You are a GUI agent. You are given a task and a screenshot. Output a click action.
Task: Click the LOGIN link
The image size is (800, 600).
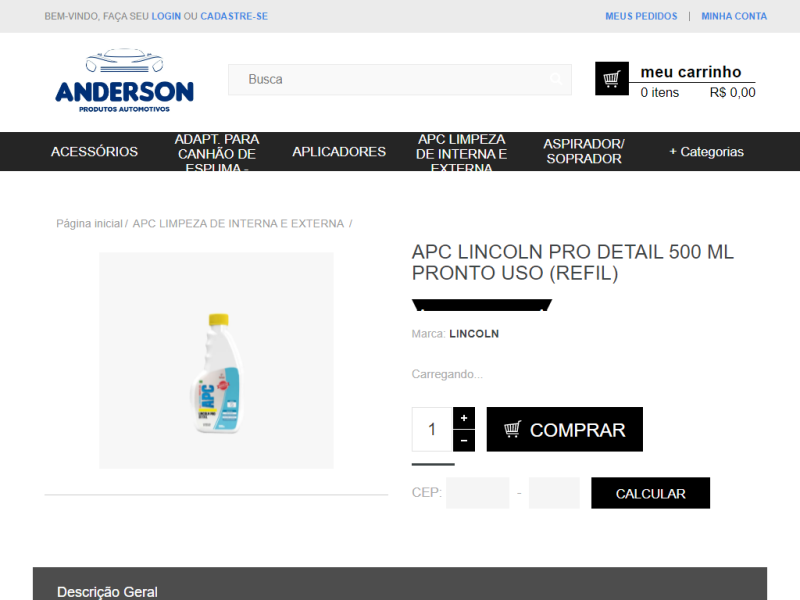pyautogui.click(x=166, y=16)
